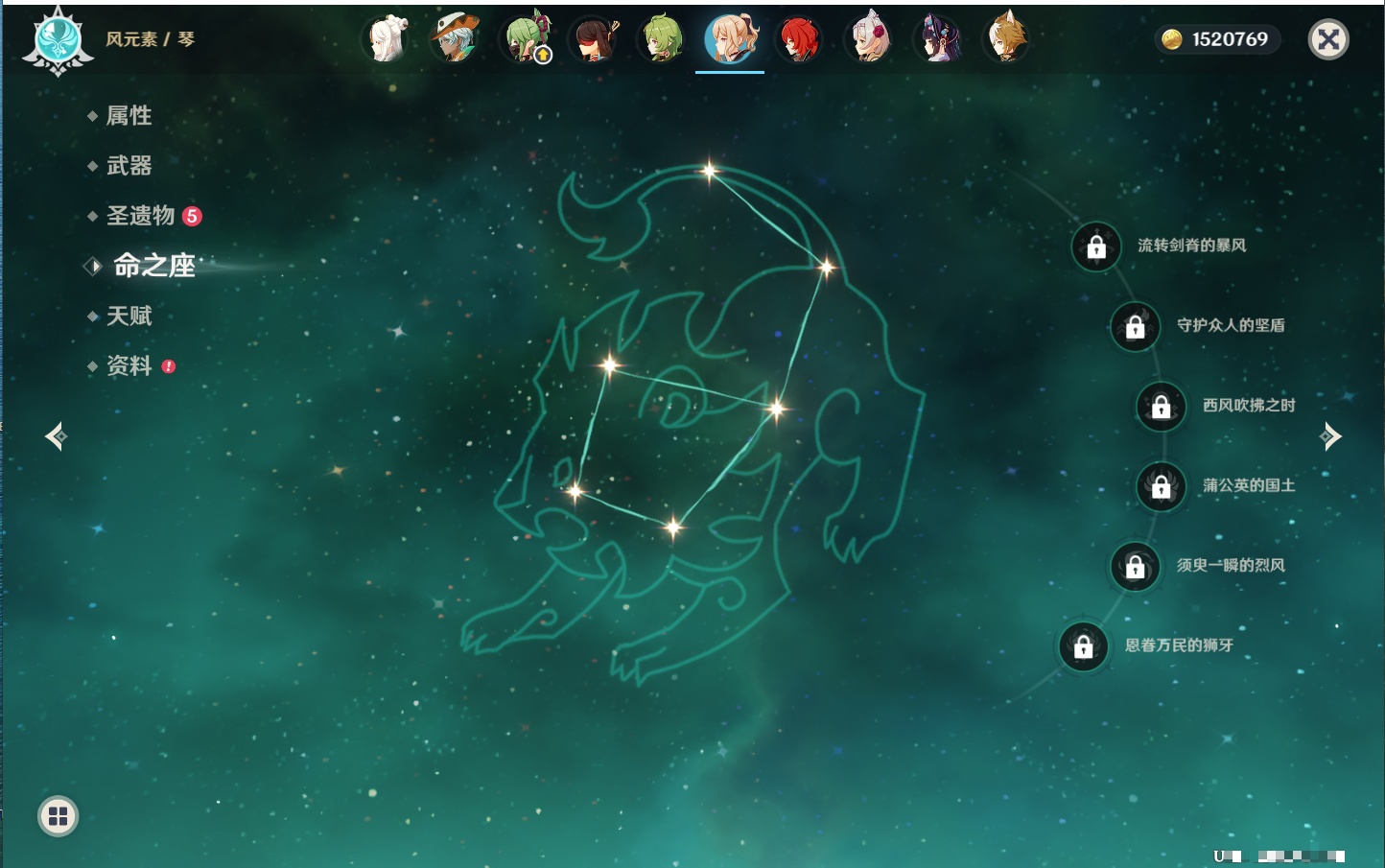Go to next character with right arrow

point(1330,436)
